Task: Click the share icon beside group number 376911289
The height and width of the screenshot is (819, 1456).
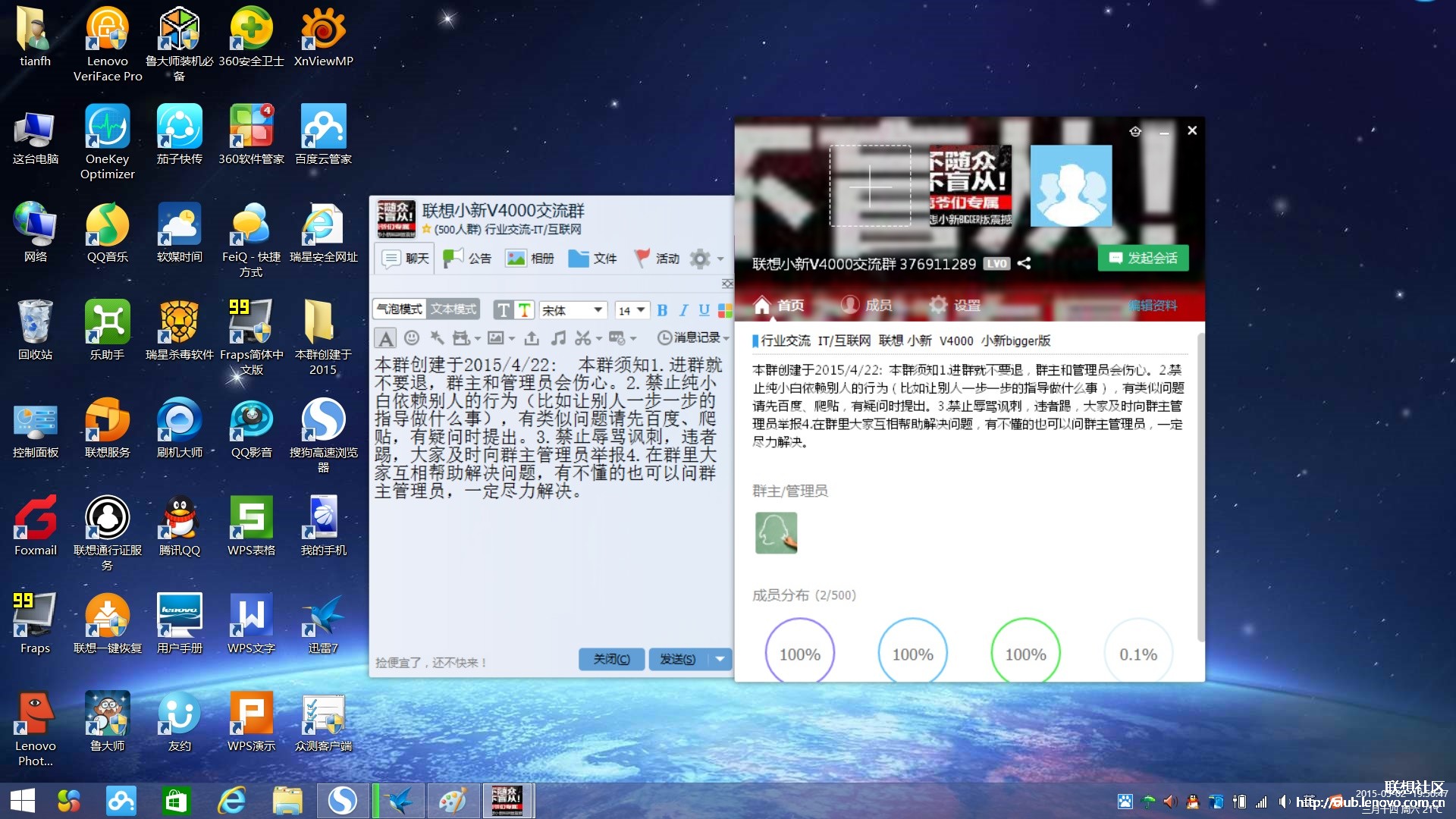Action: [x=1024, y=263]
